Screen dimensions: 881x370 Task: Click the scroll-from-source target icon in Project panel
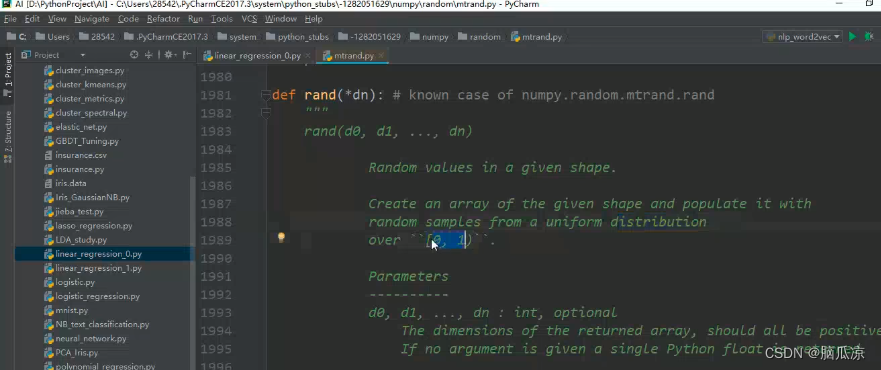(134, 55)
